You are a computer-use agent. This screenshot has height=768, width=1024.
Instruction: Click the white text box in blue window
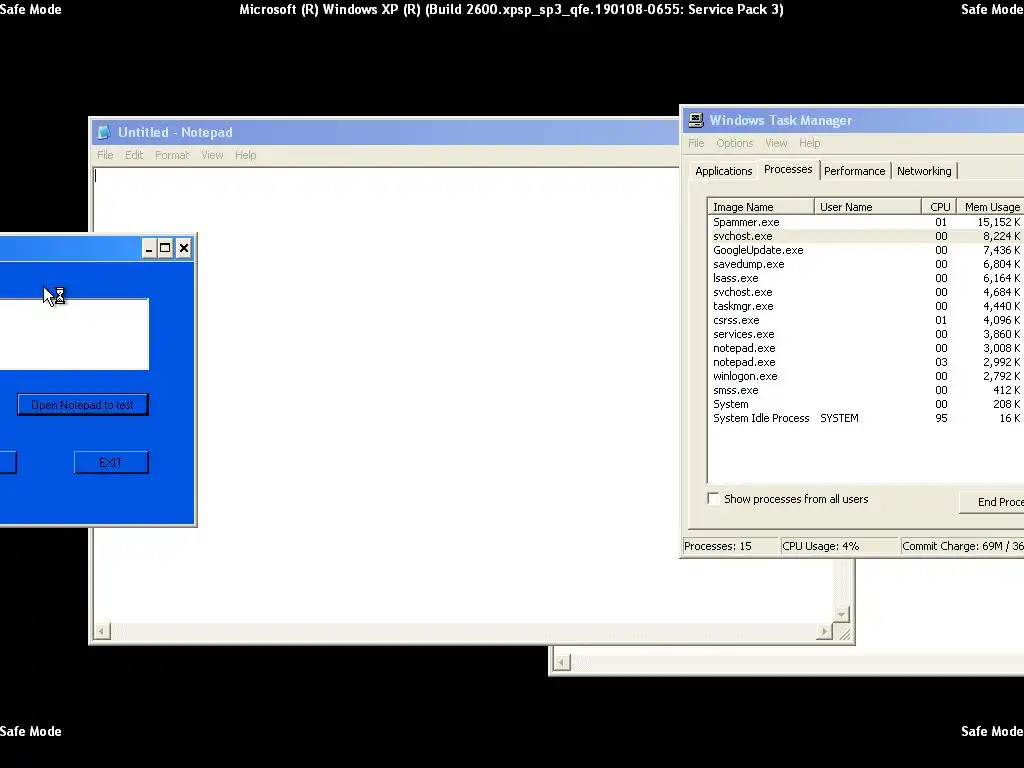tap(74, 334)
